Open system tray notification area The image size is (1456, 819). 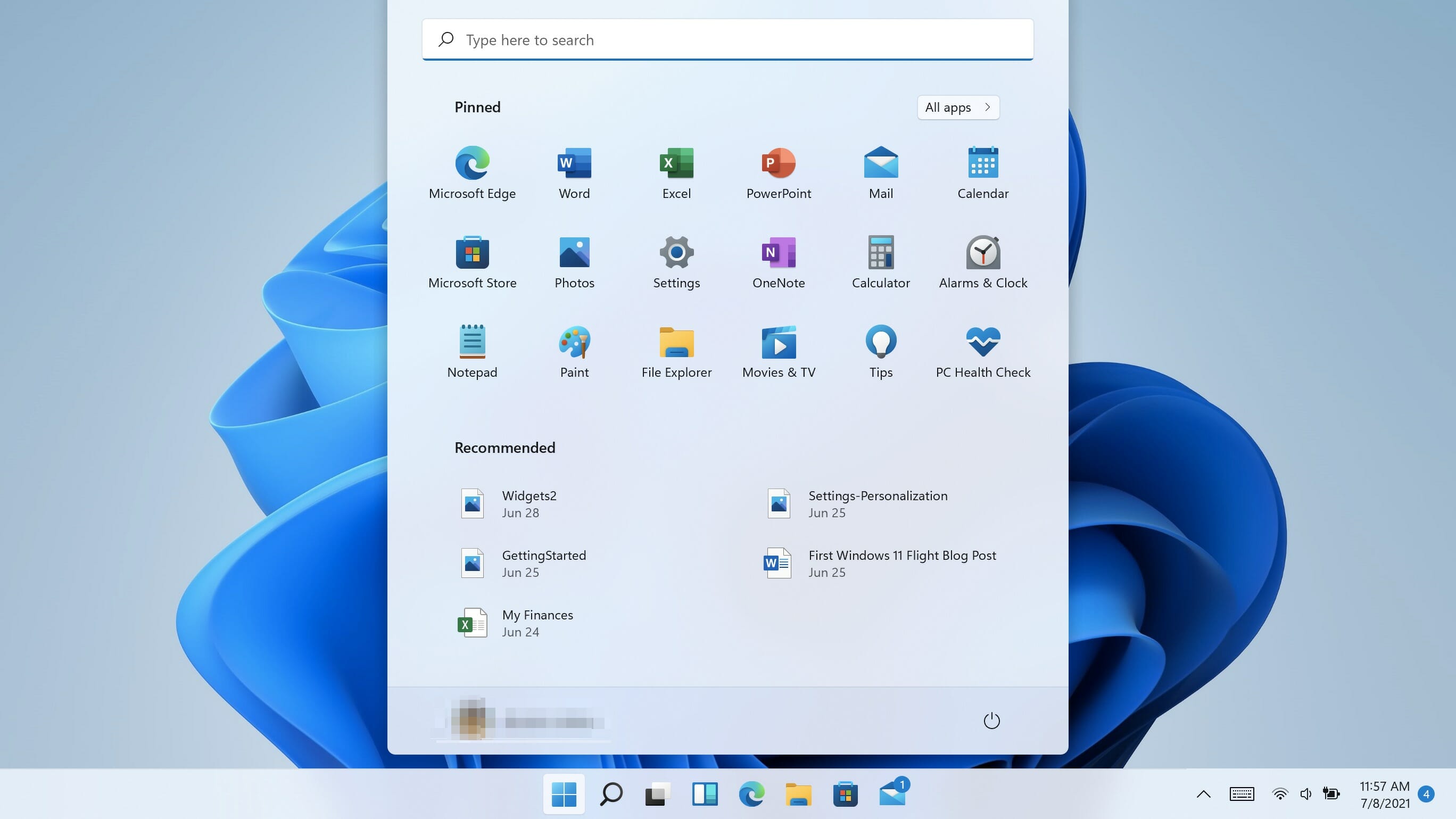pos(1203,794)
